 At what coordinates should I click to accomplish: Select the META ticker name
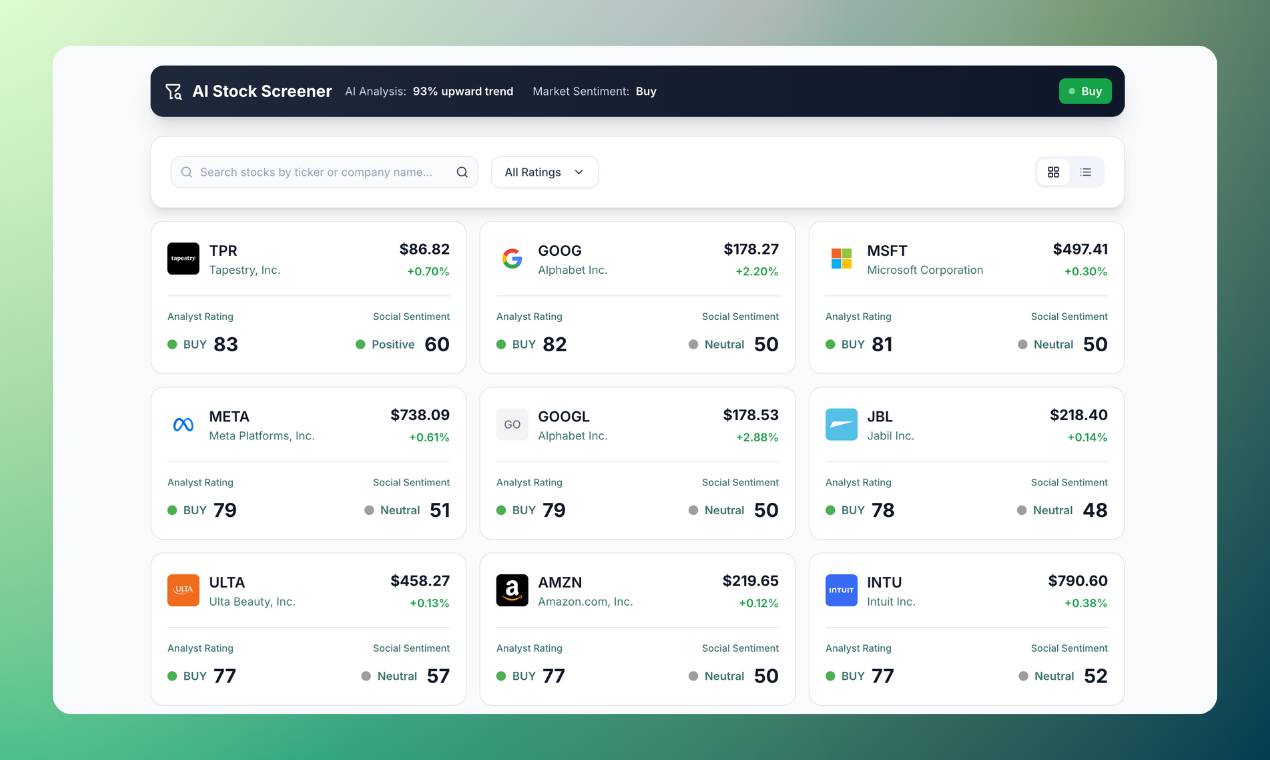tap(229, 416)
